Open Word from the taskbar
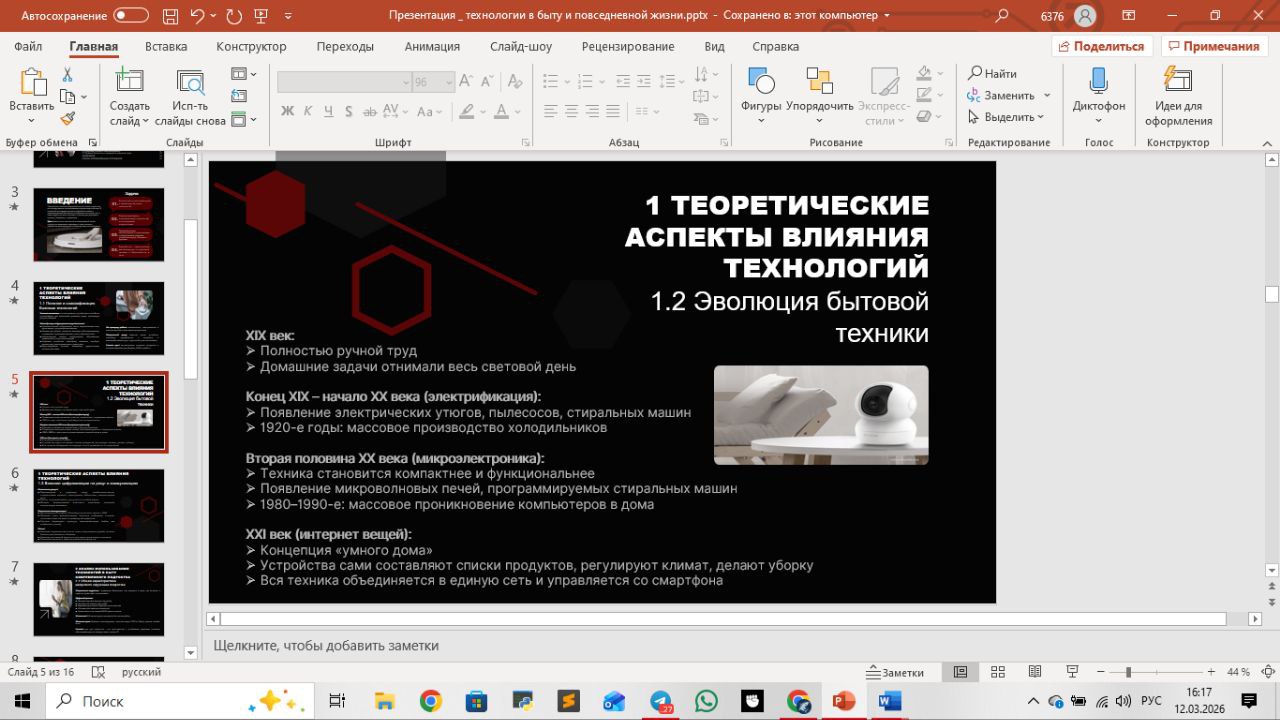This screenshot has height=720, width=1280. pos(889,701)
